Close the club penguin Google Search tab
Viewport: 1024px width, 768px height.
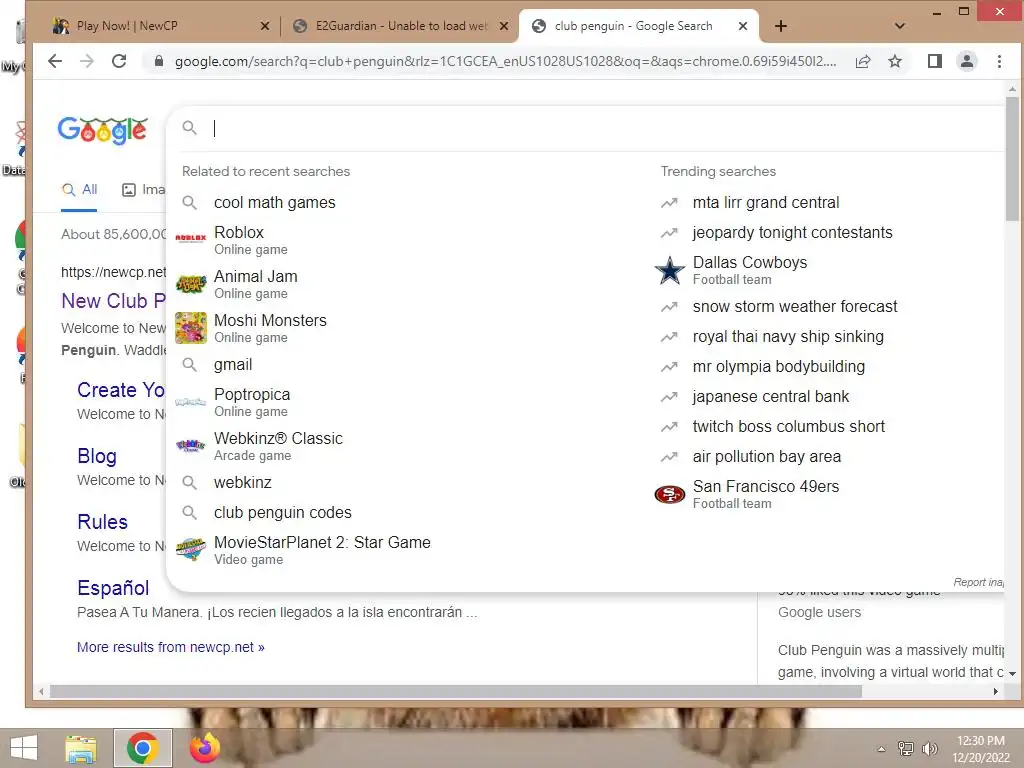click(x=743, y=26)
